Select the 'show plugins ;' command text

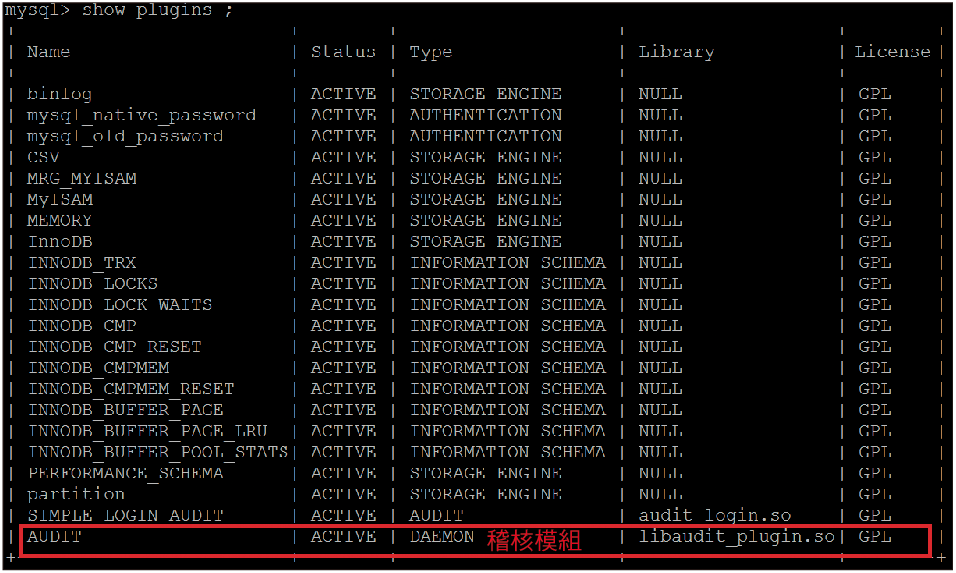click(x=157, y=10)
